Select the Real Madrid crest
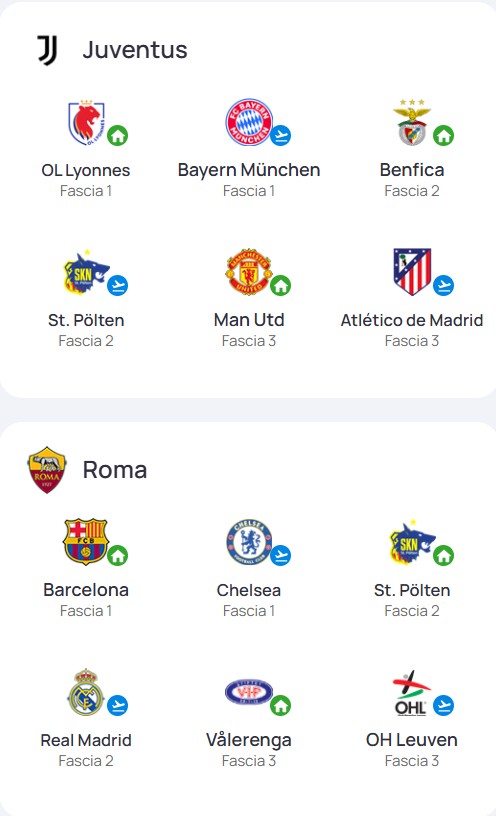Viewport: 496px width, 816px height. (x=85, y=692)
